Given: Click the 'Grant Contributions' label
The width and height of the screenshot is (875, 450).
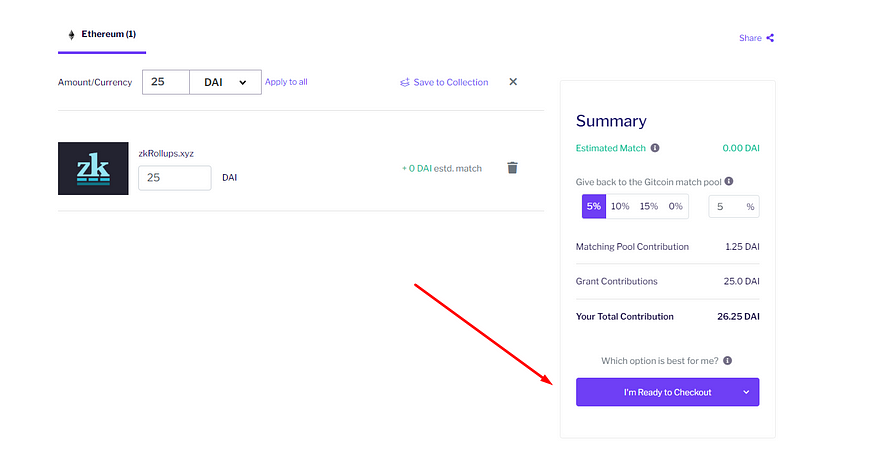Looking at the screenshot, I should (x=617, y=281).
